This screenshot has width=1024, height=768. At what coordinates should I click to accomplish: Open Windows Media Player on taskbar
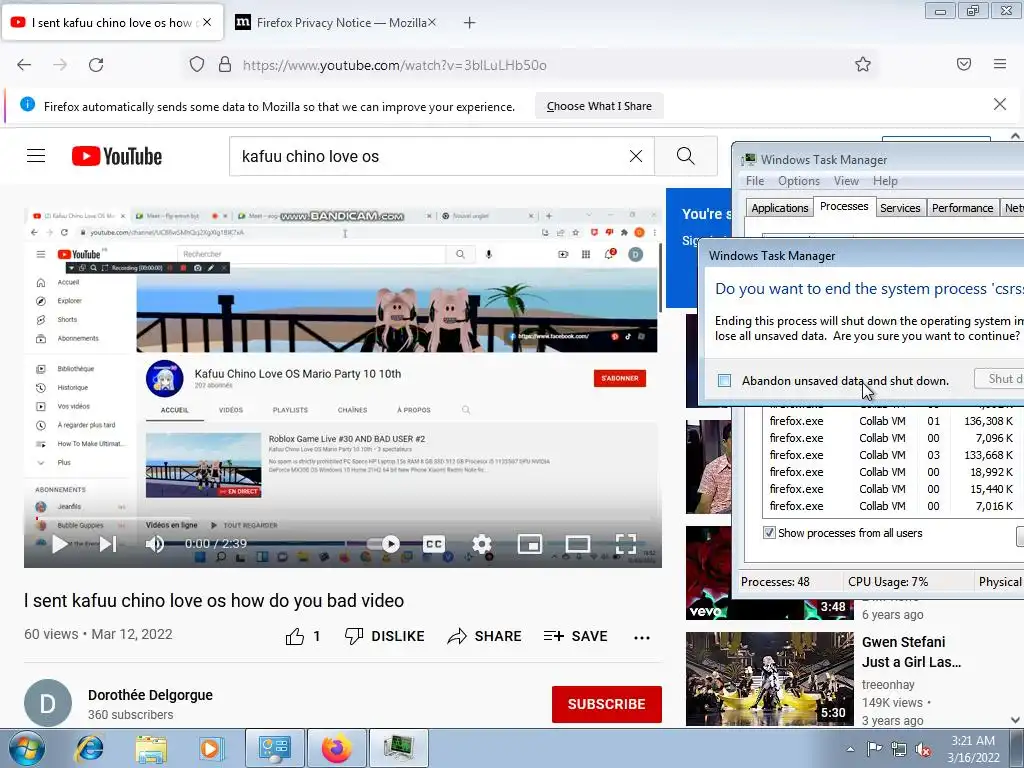(211, 748)
